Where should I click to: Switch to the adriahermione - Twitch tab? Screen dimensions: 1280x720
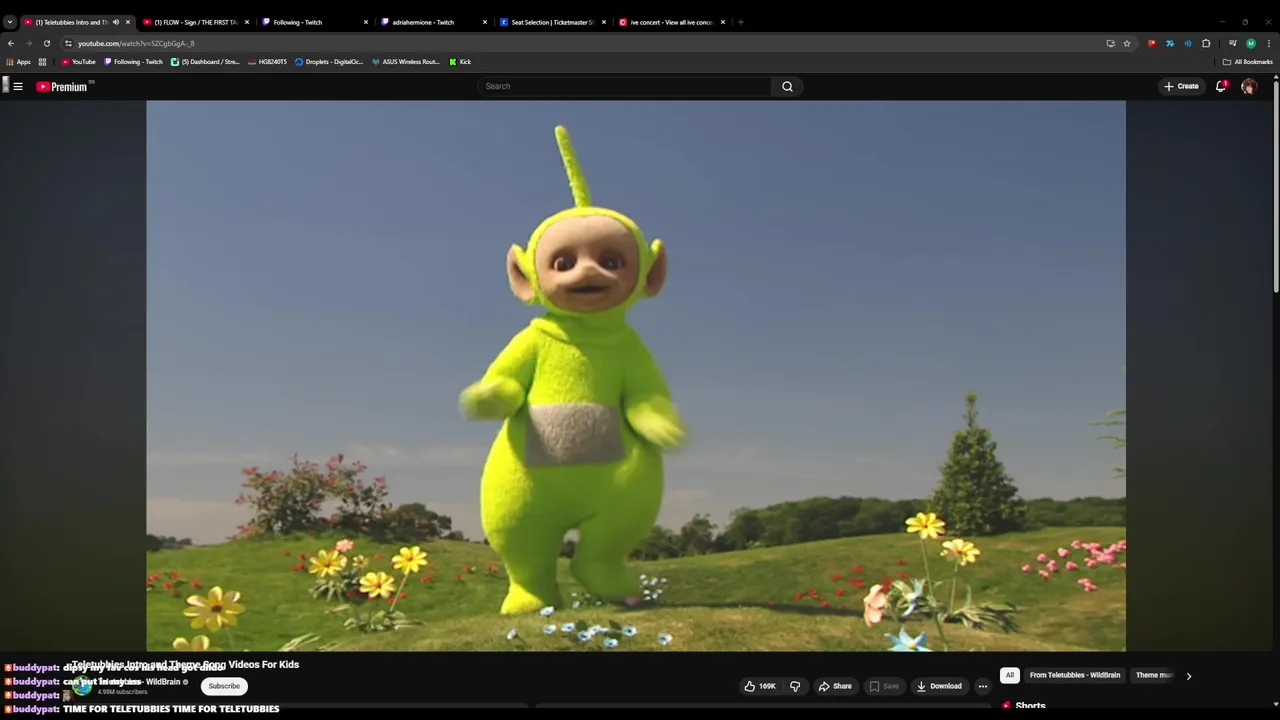433,22
